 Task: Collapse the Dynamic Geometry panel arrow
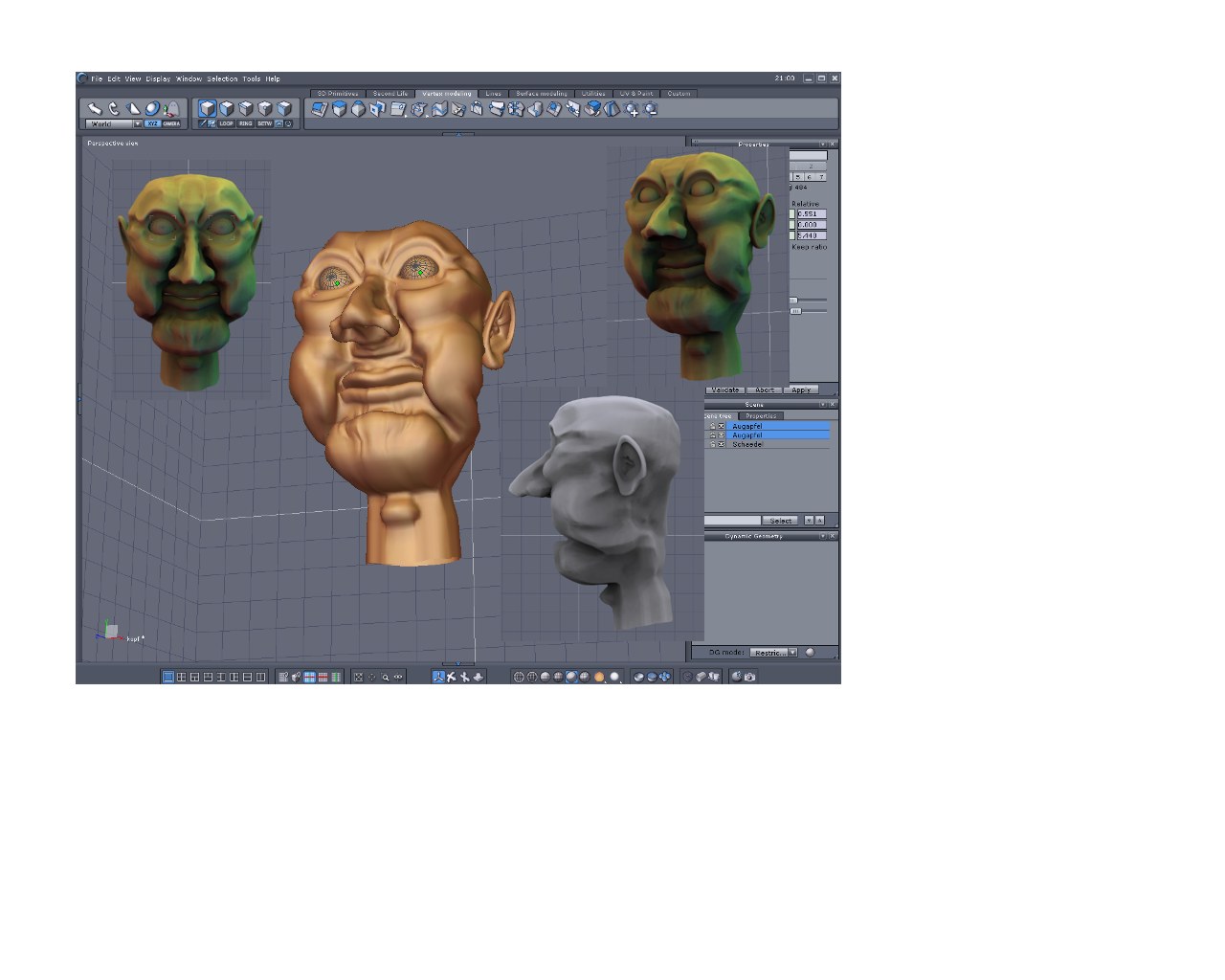(823, 536)
